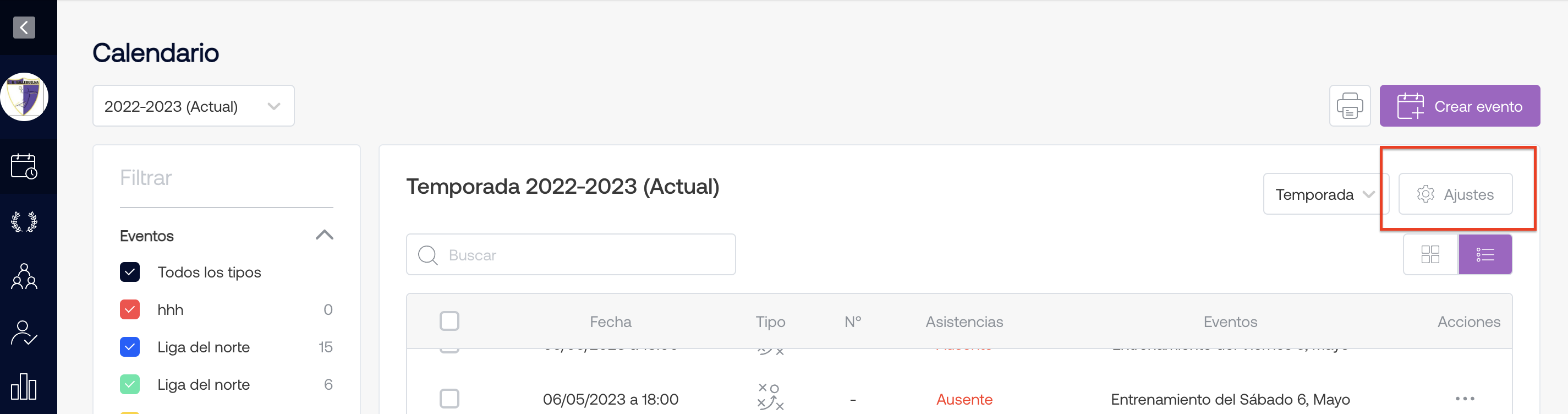Toggle the red hhh checkbox
The height and width of the screenshot is (414, 1568).
(x=130, y=310)
